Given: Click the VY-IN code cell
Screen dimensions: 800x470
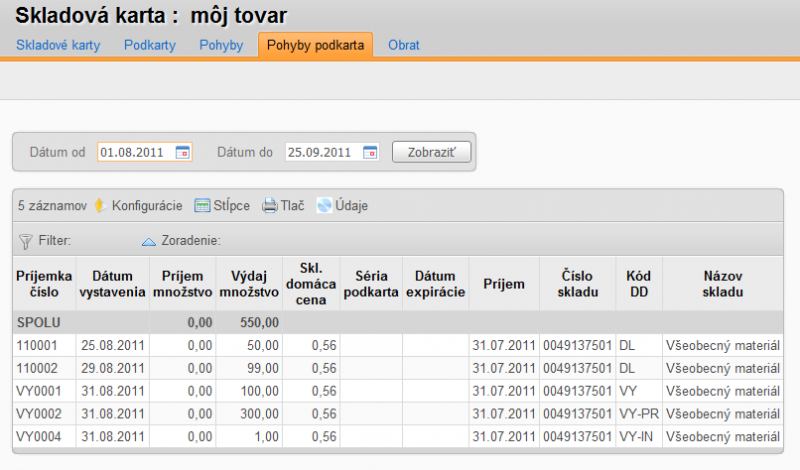Looking at the screenshot, I should pyautogui.click(x=636, y=437).
